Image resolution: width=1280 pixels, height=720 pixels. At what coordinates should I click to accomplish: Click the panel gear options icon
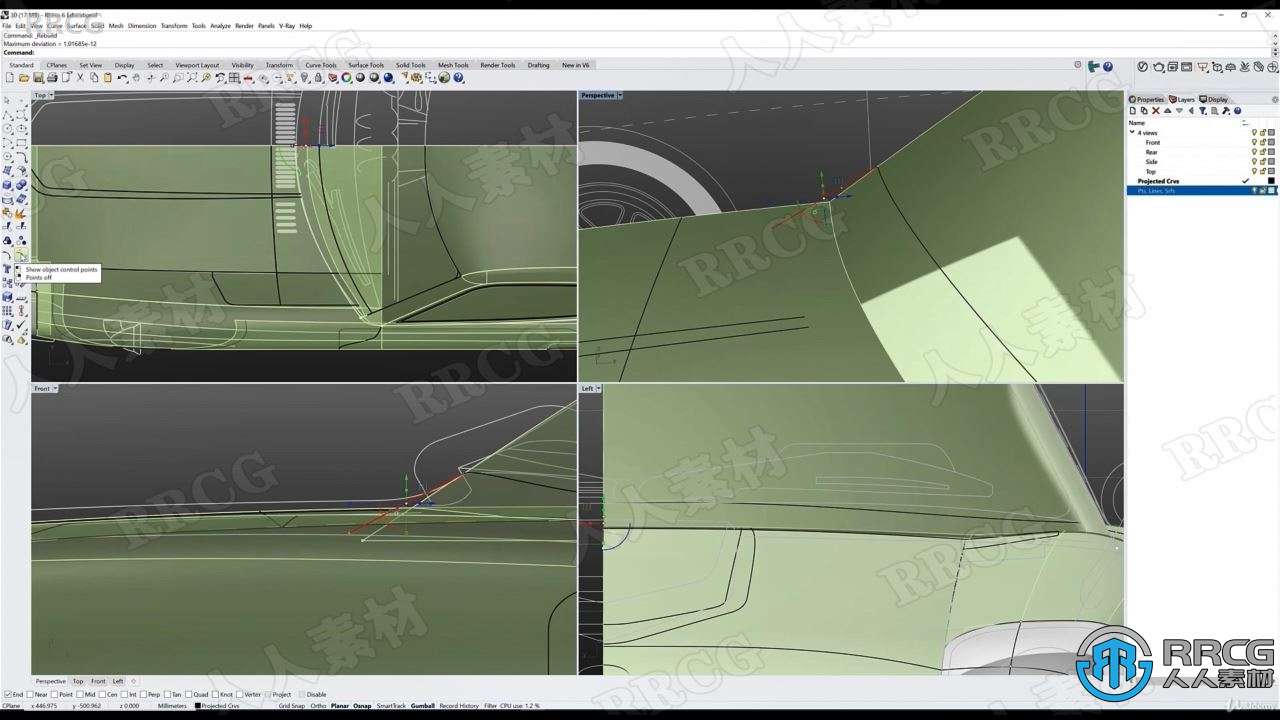pos(1275,100)
